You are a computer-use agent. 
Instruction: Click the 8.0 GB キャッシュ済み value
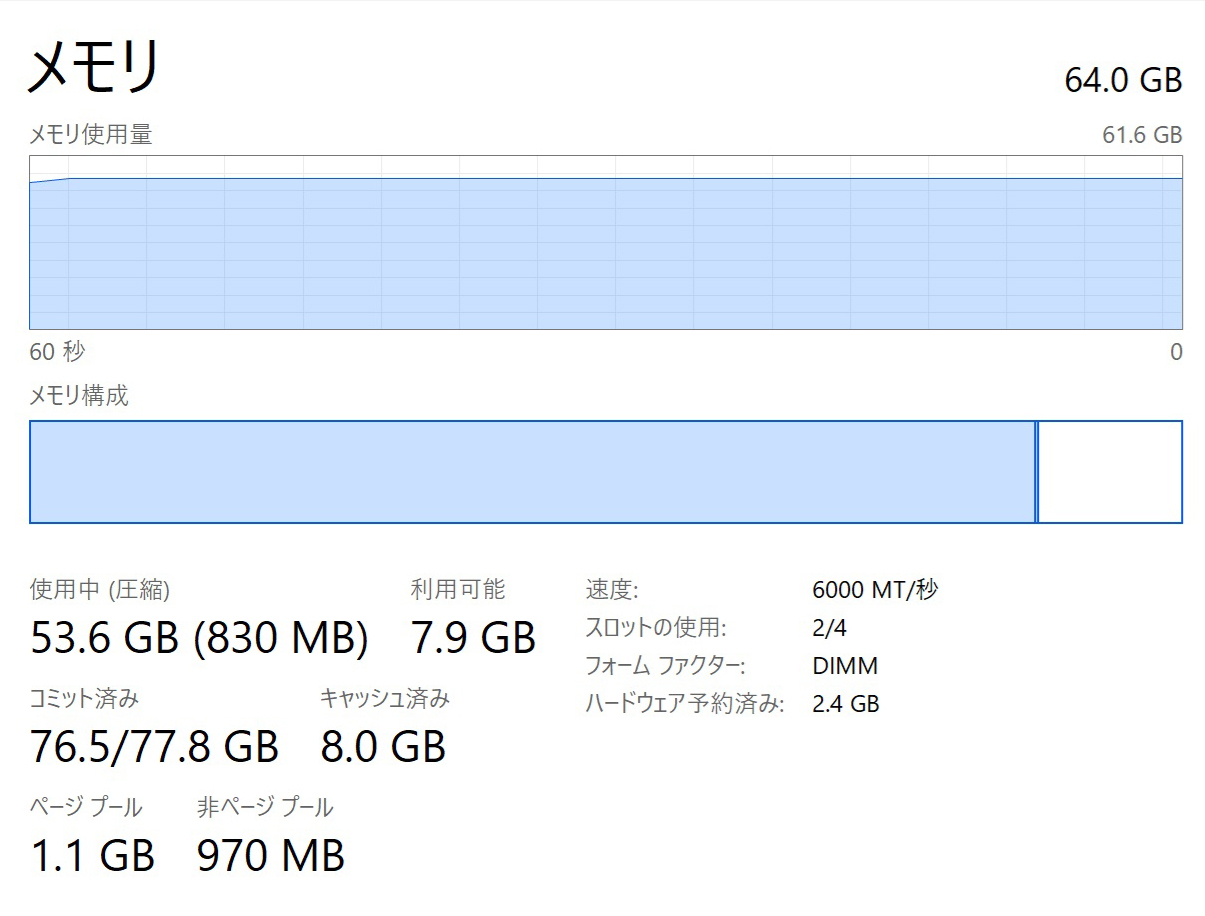(383, 746)
